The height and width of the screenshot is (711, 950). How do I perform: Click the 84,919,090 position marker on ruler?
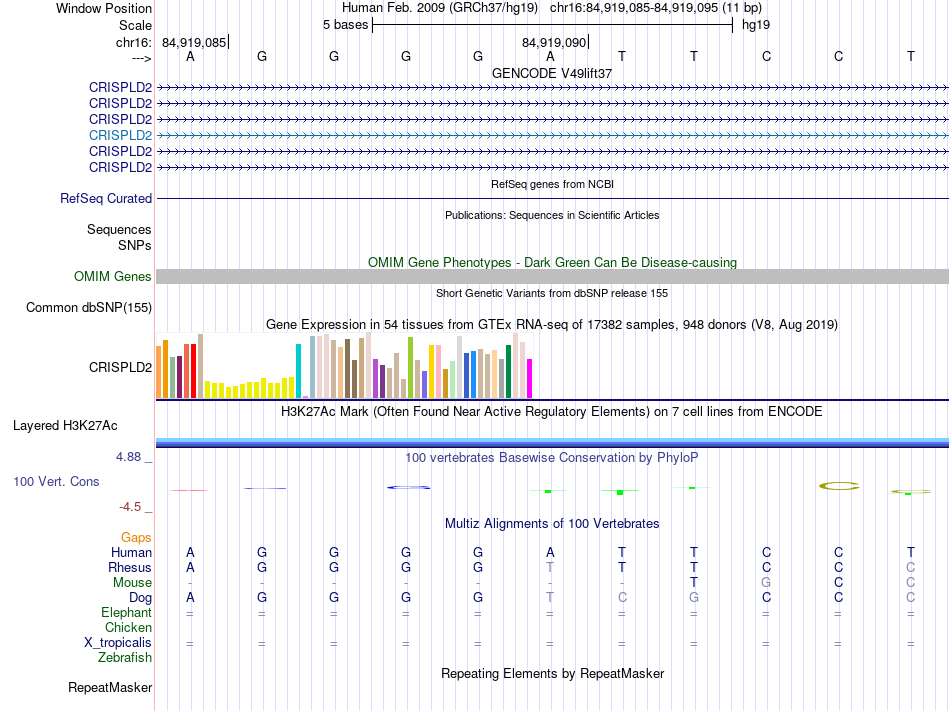[x=554, y=43]
